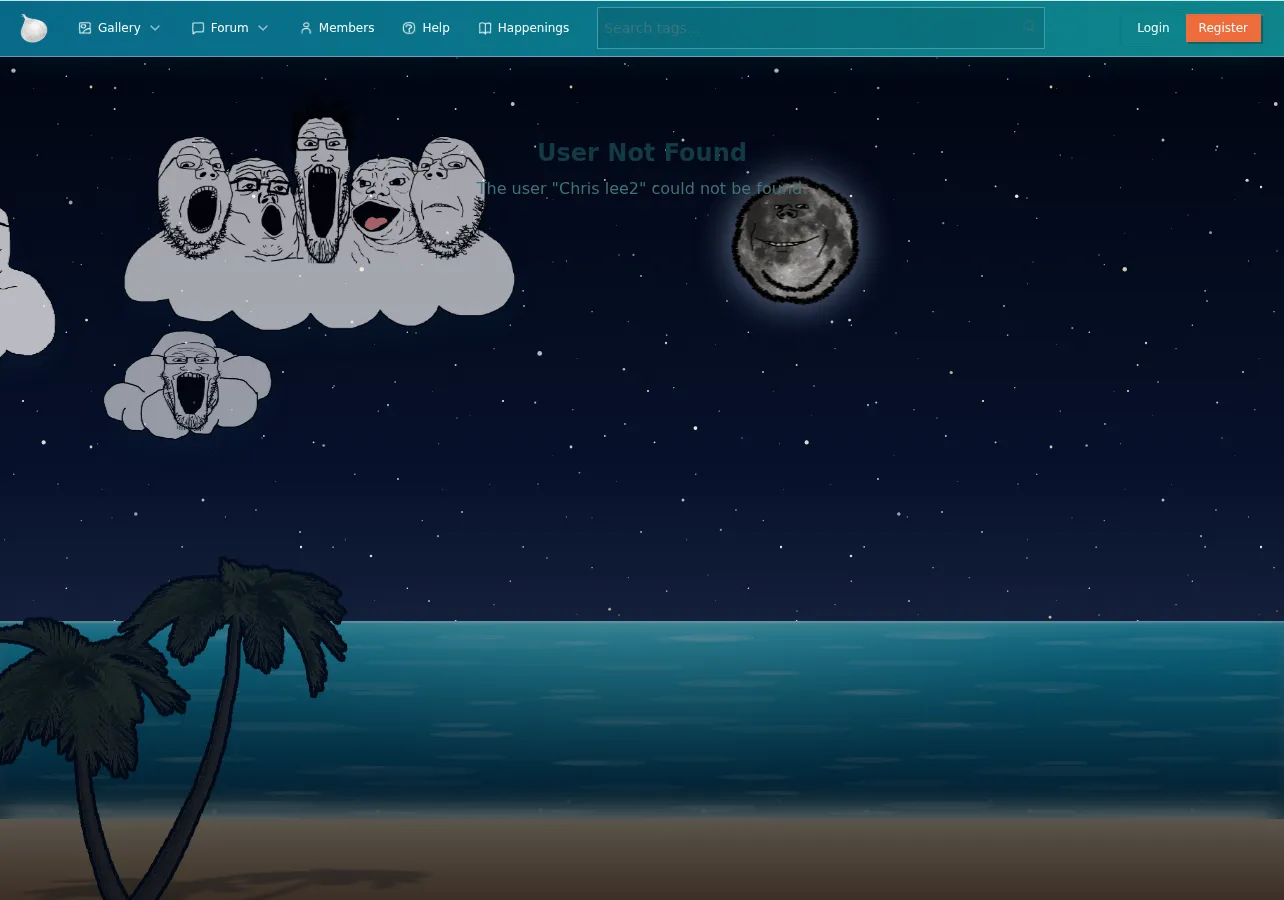Click the magnifier icon in the search box
This screenshot has height=900, width=1284.
[x=1029, y=27]
